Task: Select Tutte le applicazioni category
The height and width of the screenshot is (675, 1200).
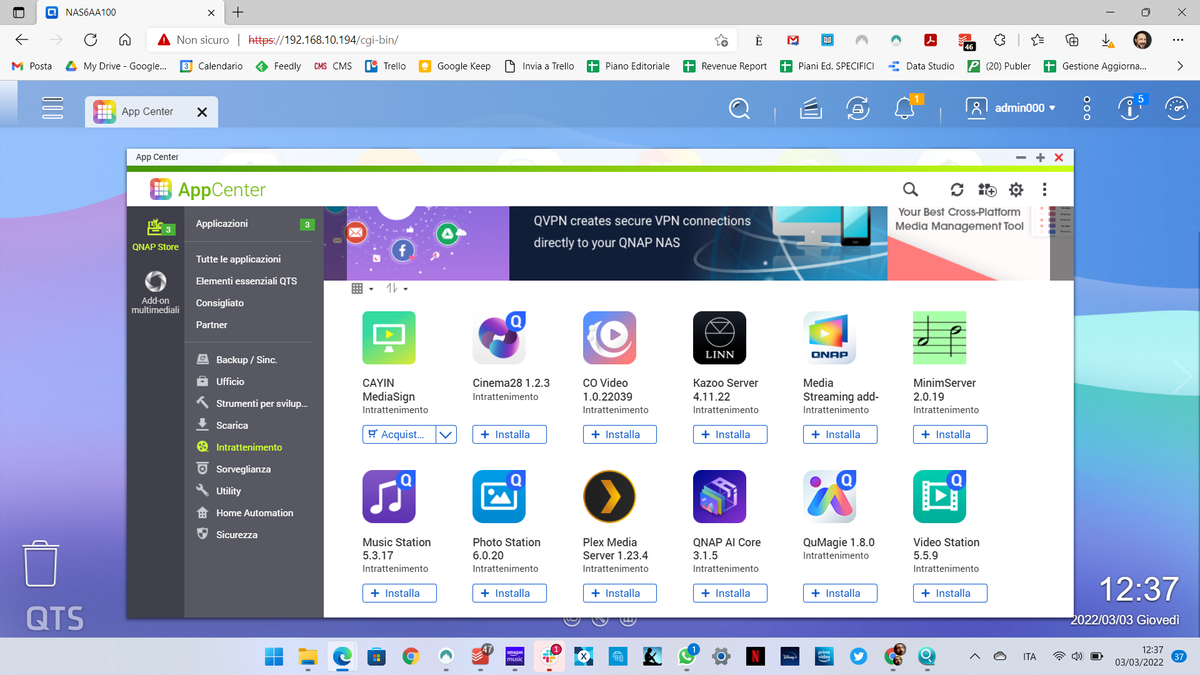Action: coord(238,259)
